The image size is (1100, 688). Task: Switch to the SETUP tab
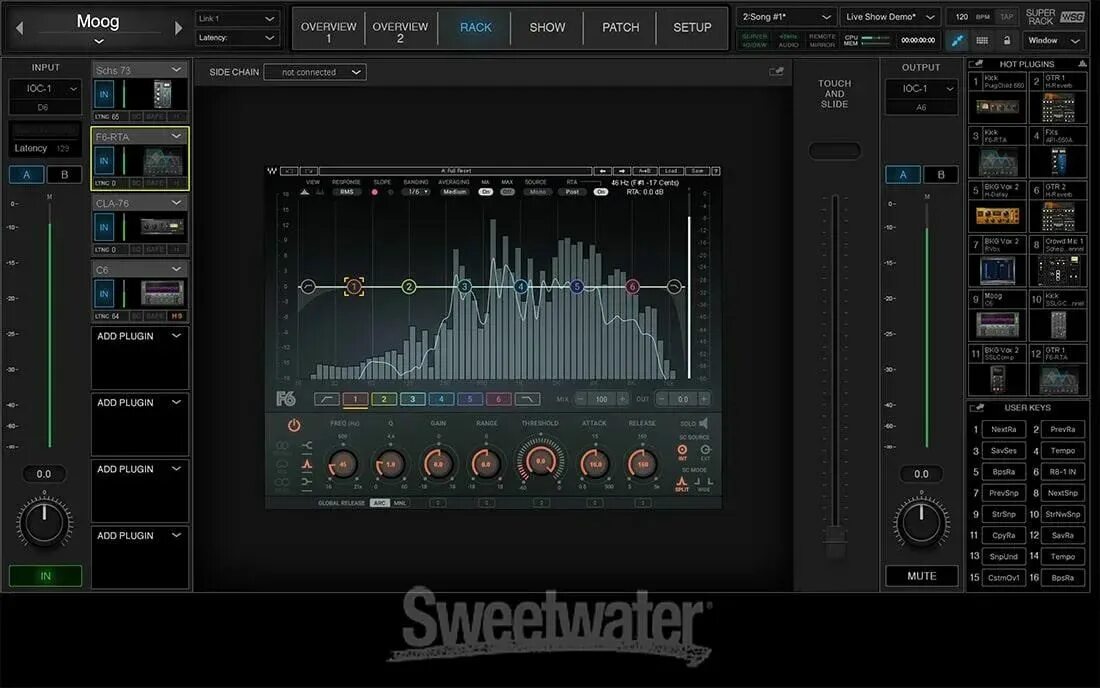click(692, 27)
